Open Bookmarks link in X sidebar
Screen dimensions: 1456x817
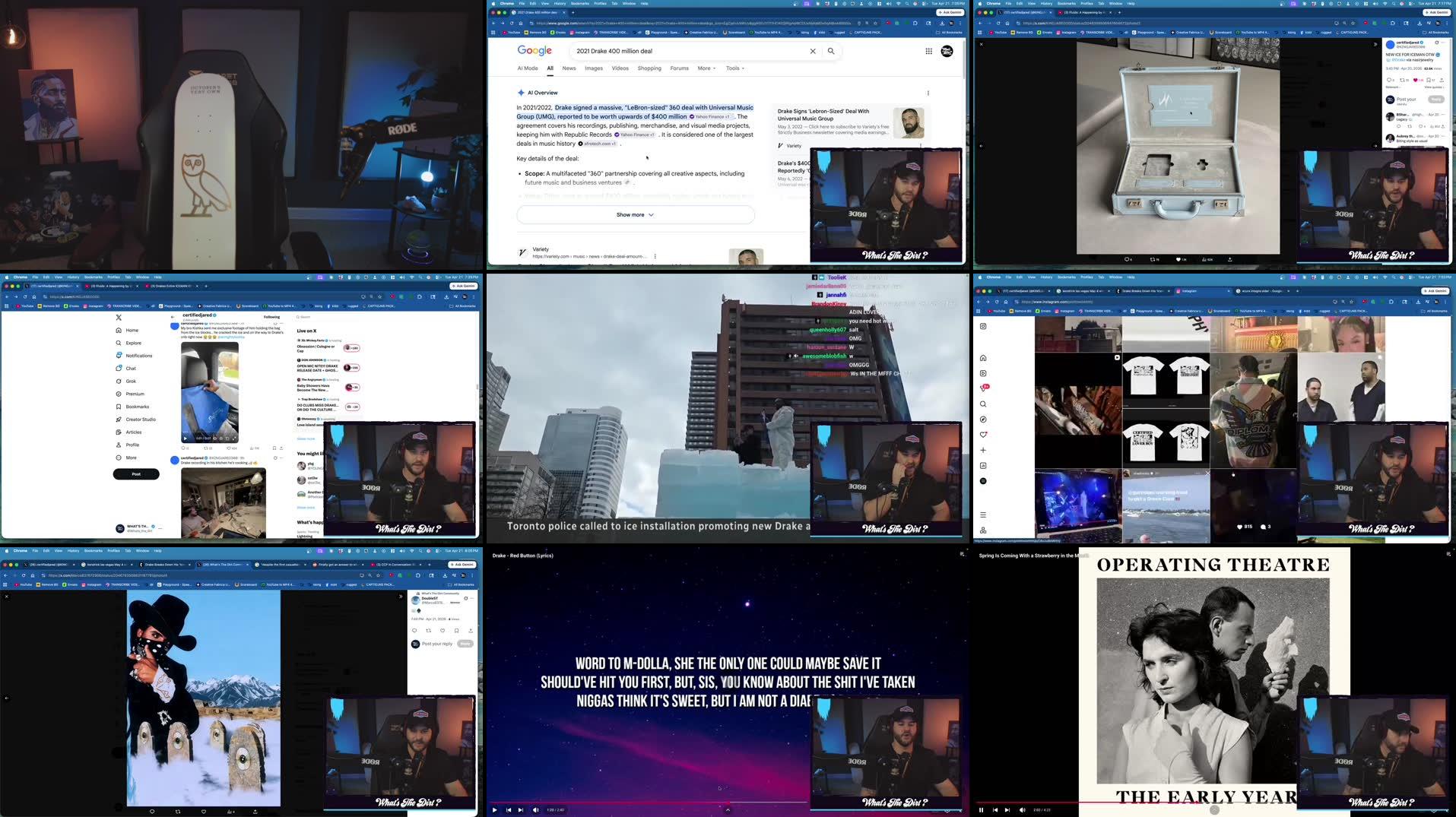pos(132,407)
